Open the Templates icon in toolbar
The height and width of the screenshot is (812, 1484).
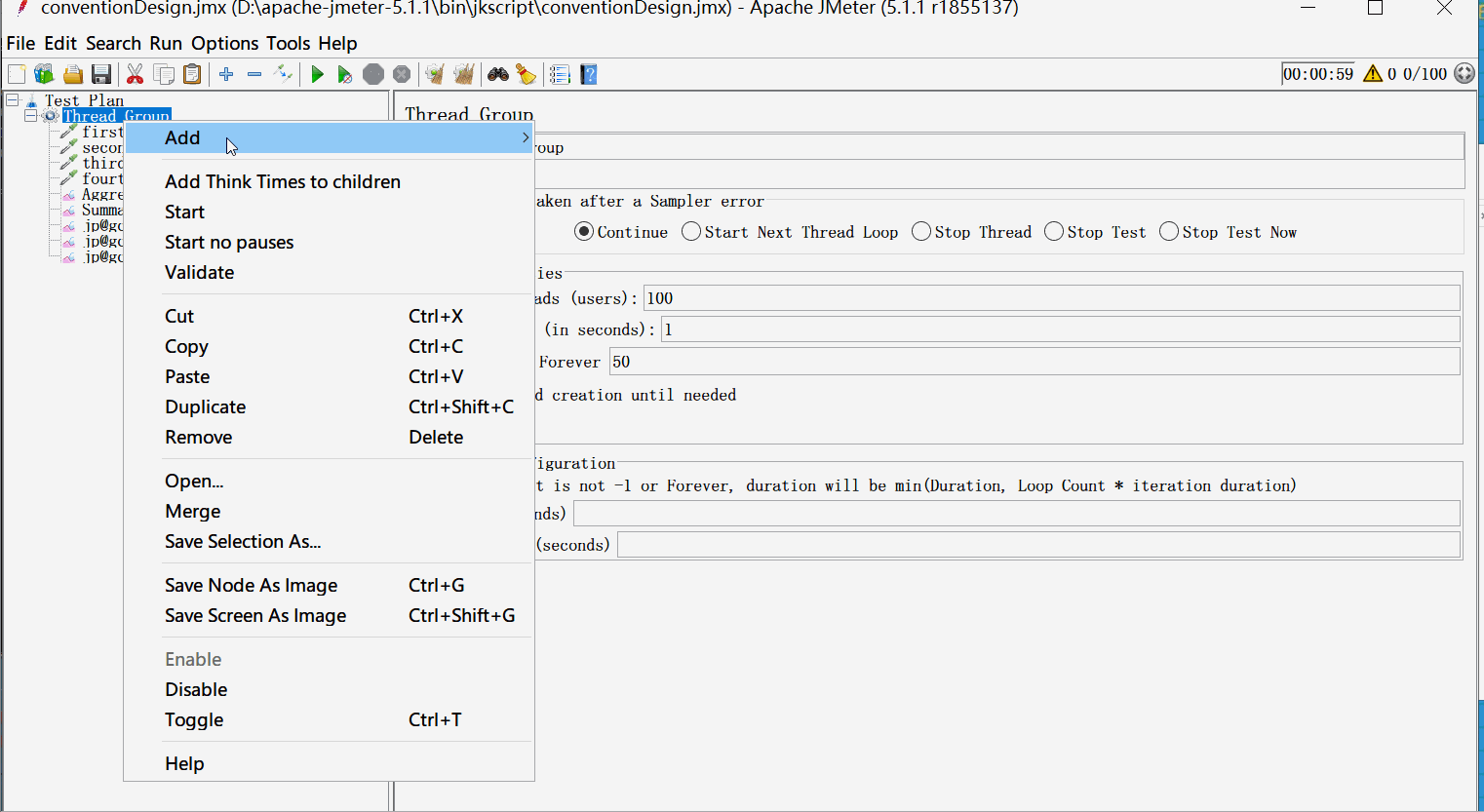[44, 74]
